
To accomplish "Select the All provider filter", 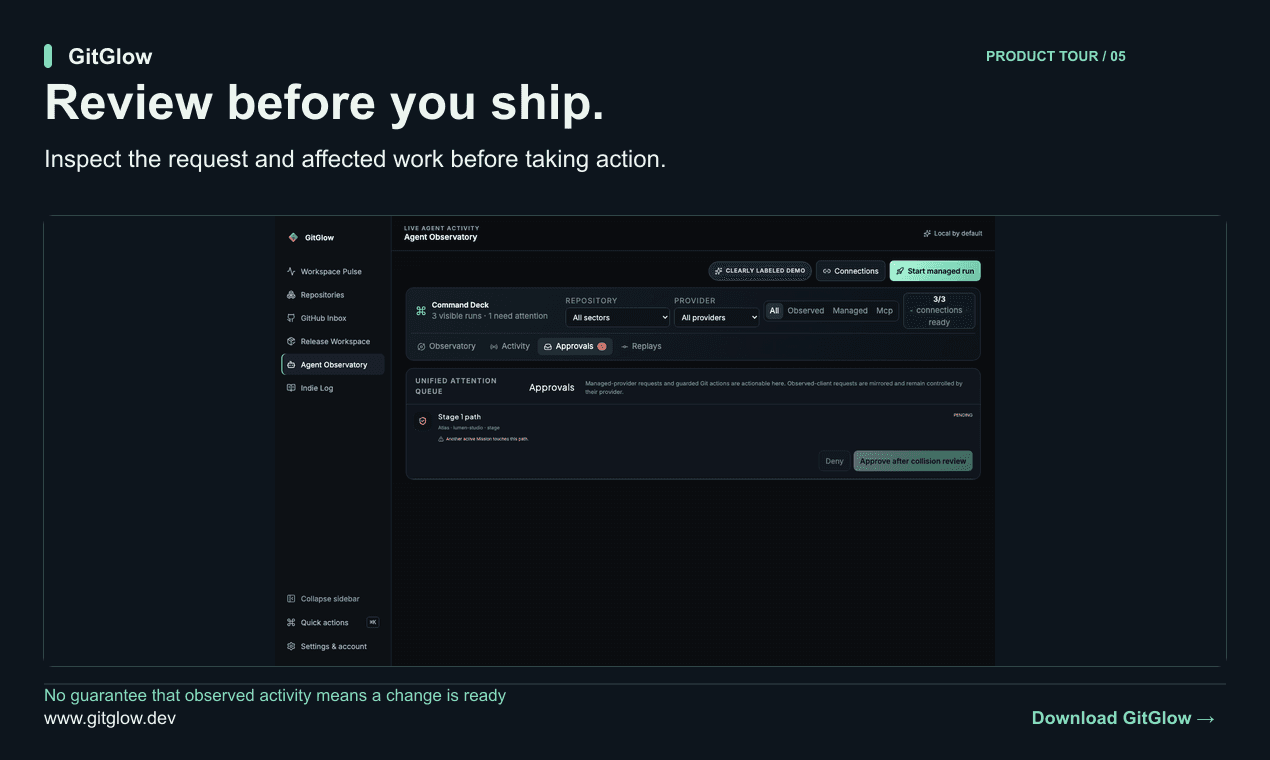I will click(x=774, y=311).
